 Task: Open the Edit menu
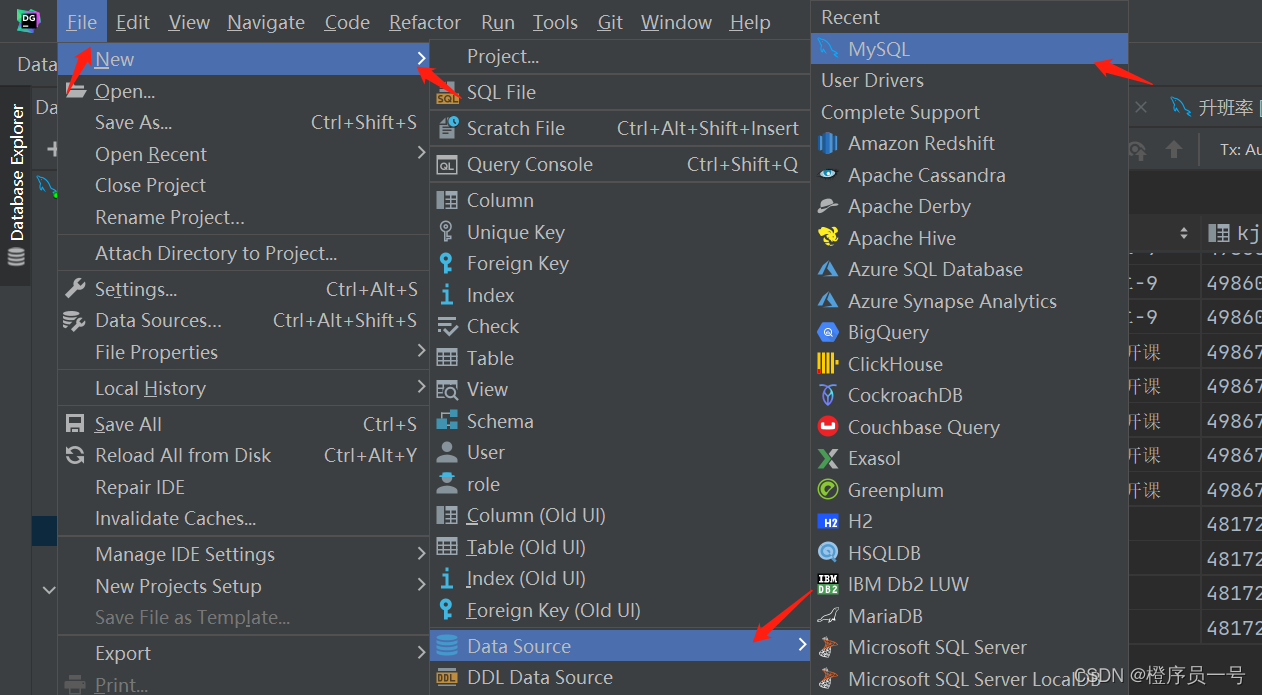133,22
